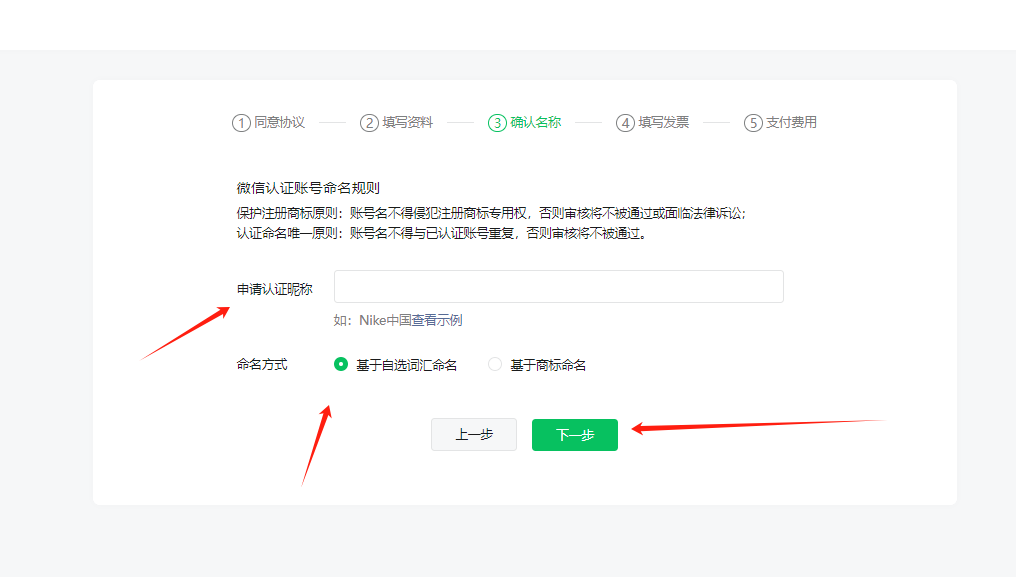Click the 基于商标命名 option text
This screenshot has height=577, width=1016.
548,366
